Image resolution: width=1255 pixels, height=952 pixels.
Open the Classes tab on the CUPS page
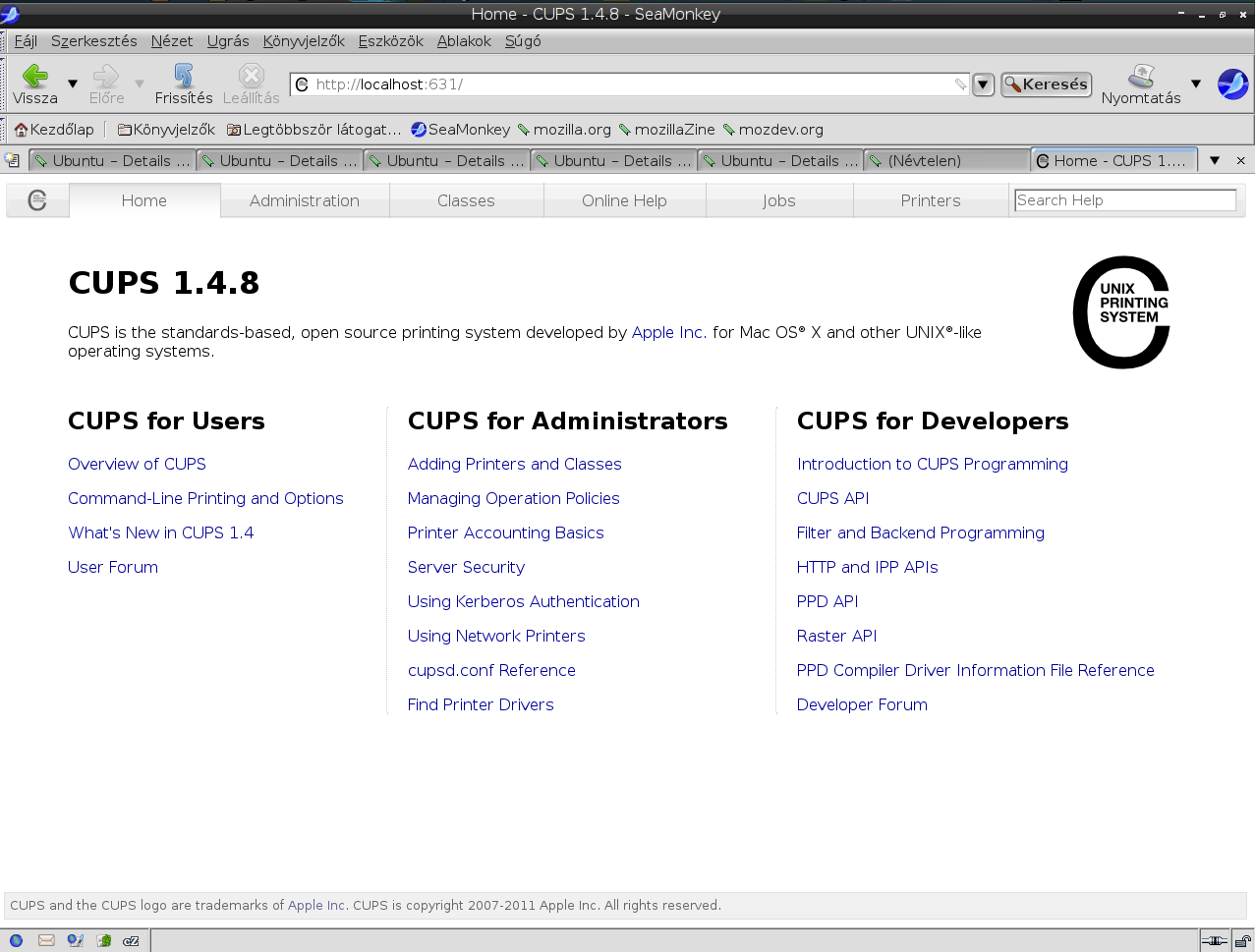coord(466,200)
